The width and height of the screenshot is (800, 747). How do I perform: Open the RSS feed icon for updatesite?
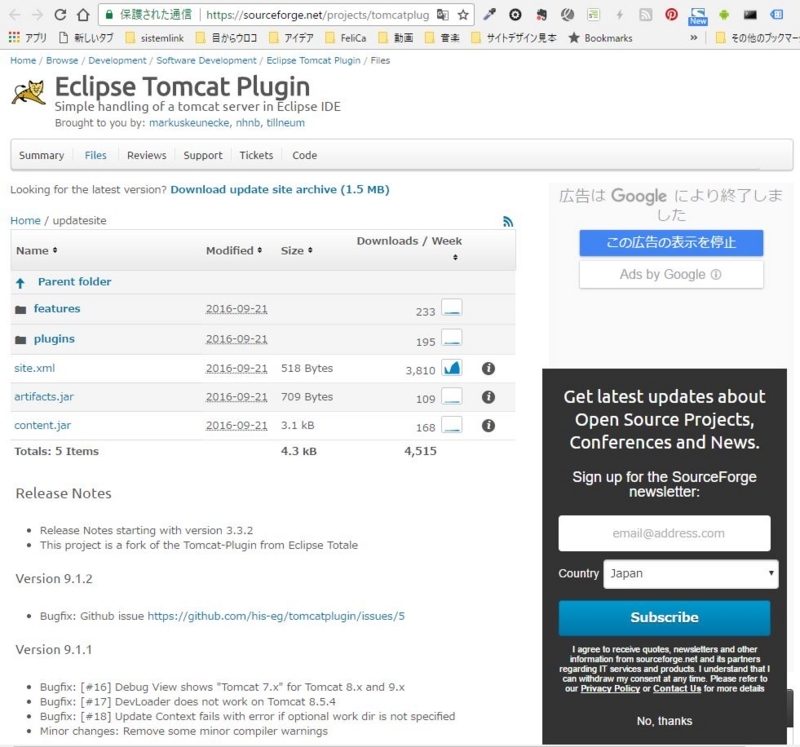508,221
